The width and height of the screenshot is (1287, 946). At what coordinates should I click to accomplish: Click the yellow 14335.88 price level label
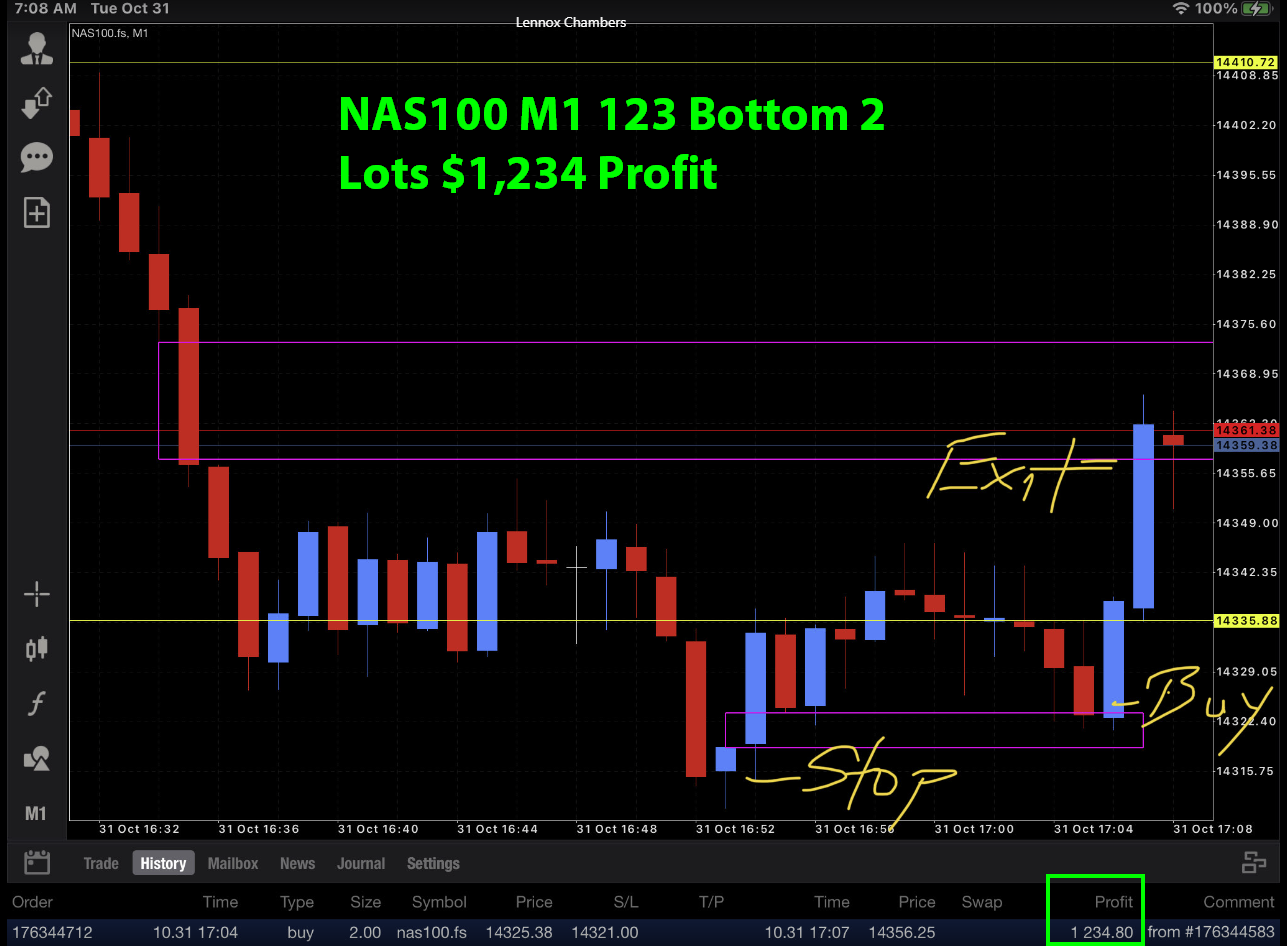click(1245, 621)
